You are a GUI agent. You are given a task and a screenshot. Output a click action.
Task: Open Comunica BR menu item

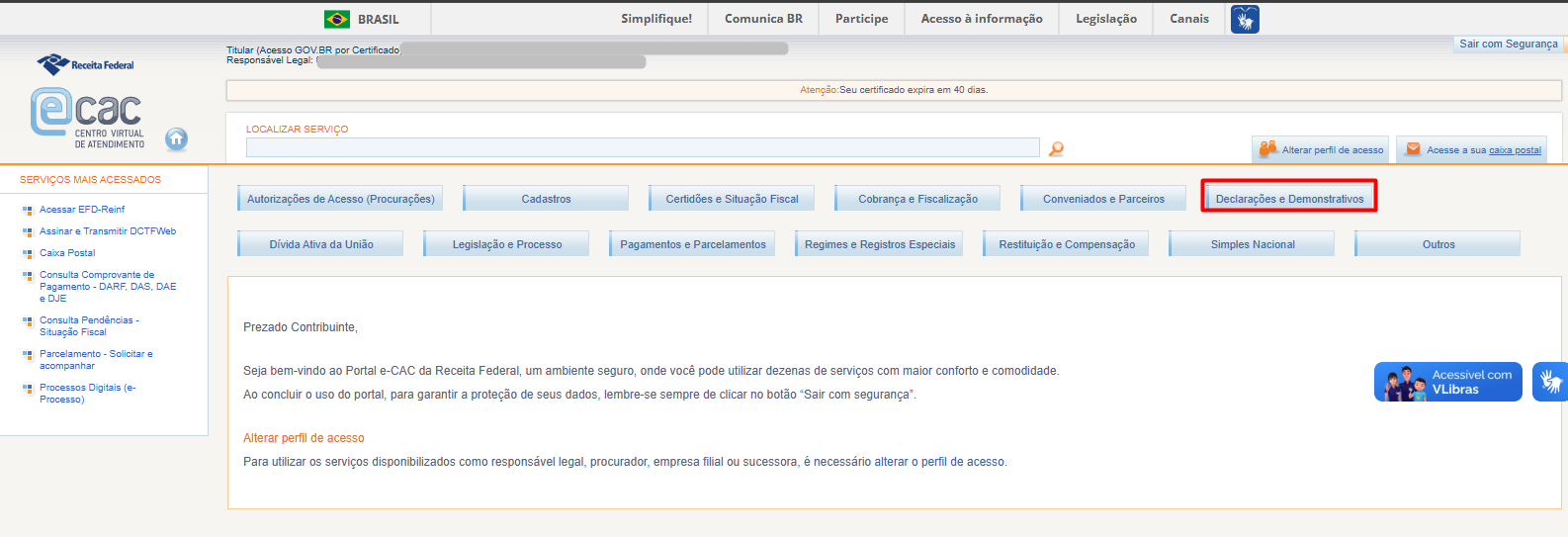tap(763, 19)
